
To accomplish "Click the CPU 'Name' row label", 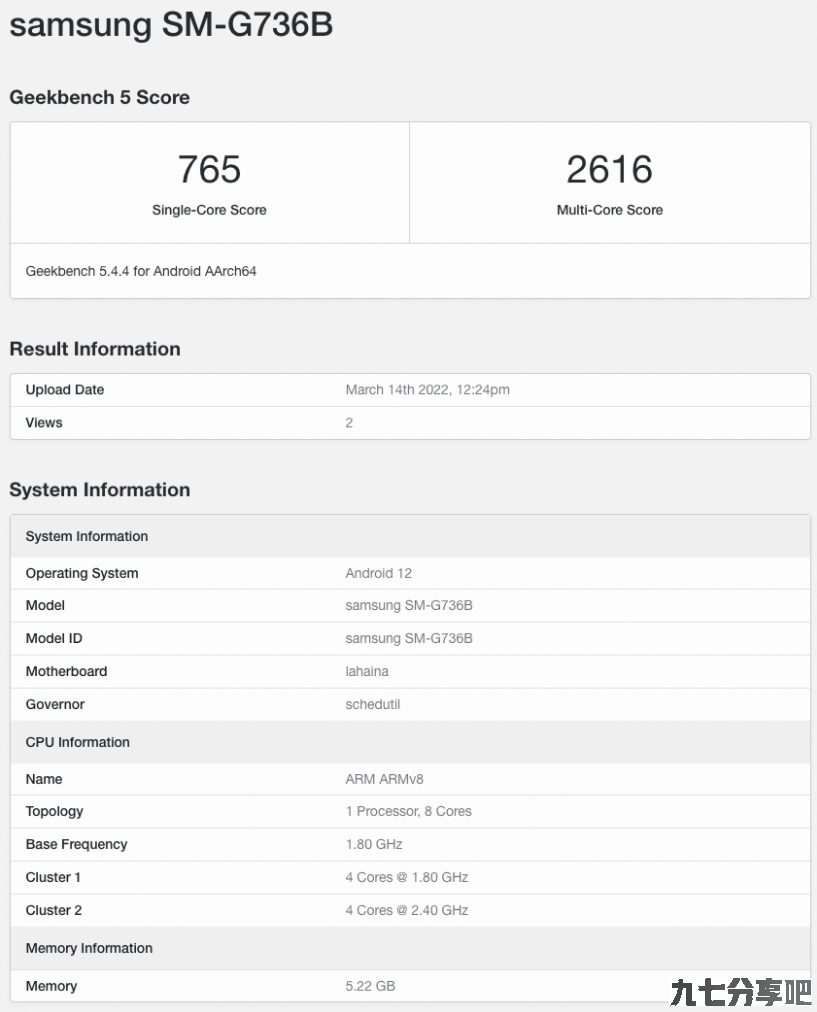I will click(44, 779).
